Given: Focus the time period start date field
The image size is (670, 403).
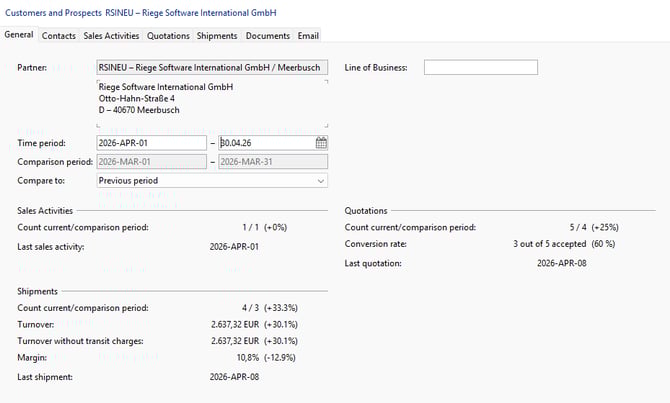Looking at the screenshot, I should 150,143.
